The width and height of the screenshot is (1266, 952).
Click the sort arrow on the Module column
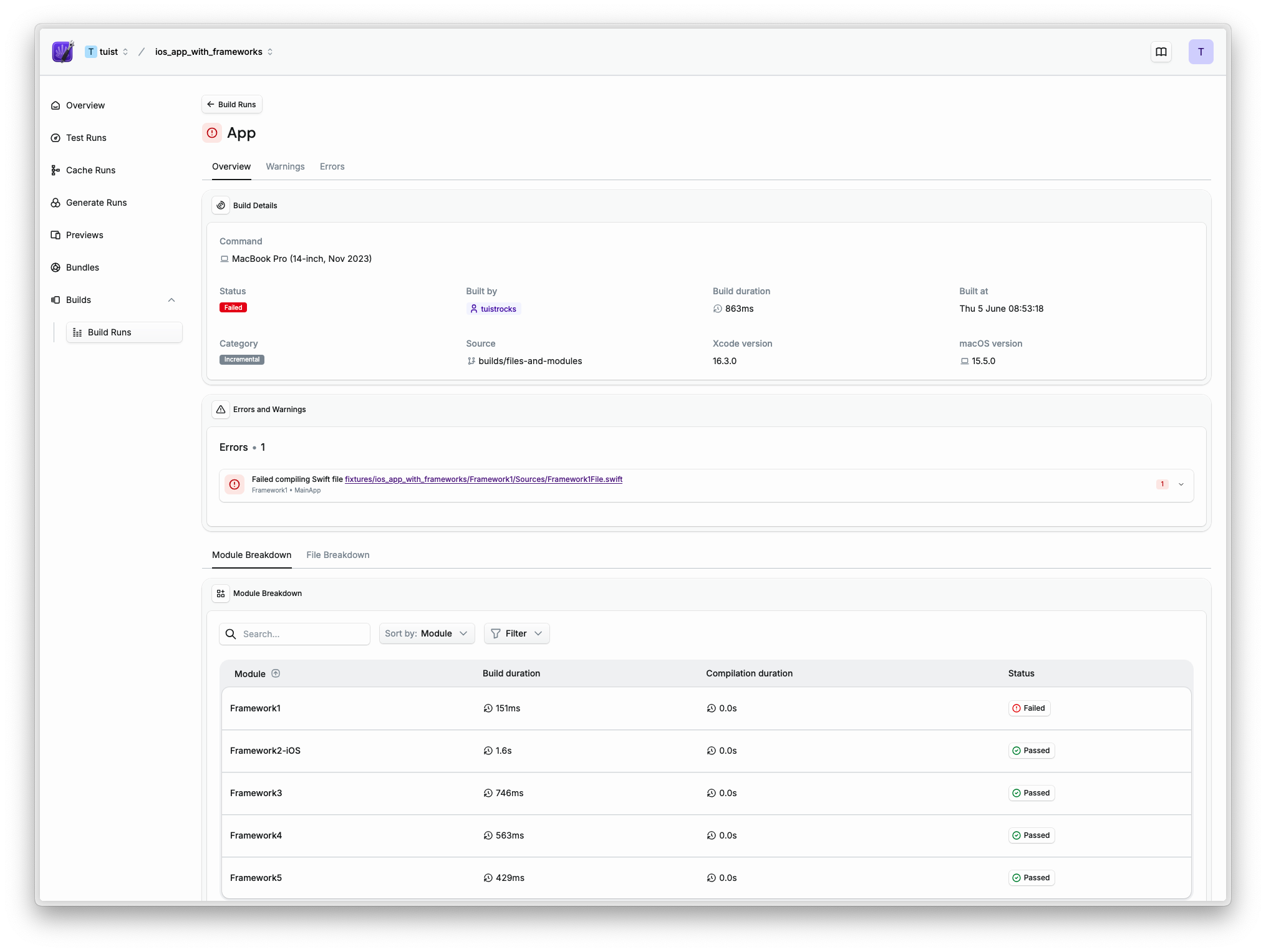(276, 673)
